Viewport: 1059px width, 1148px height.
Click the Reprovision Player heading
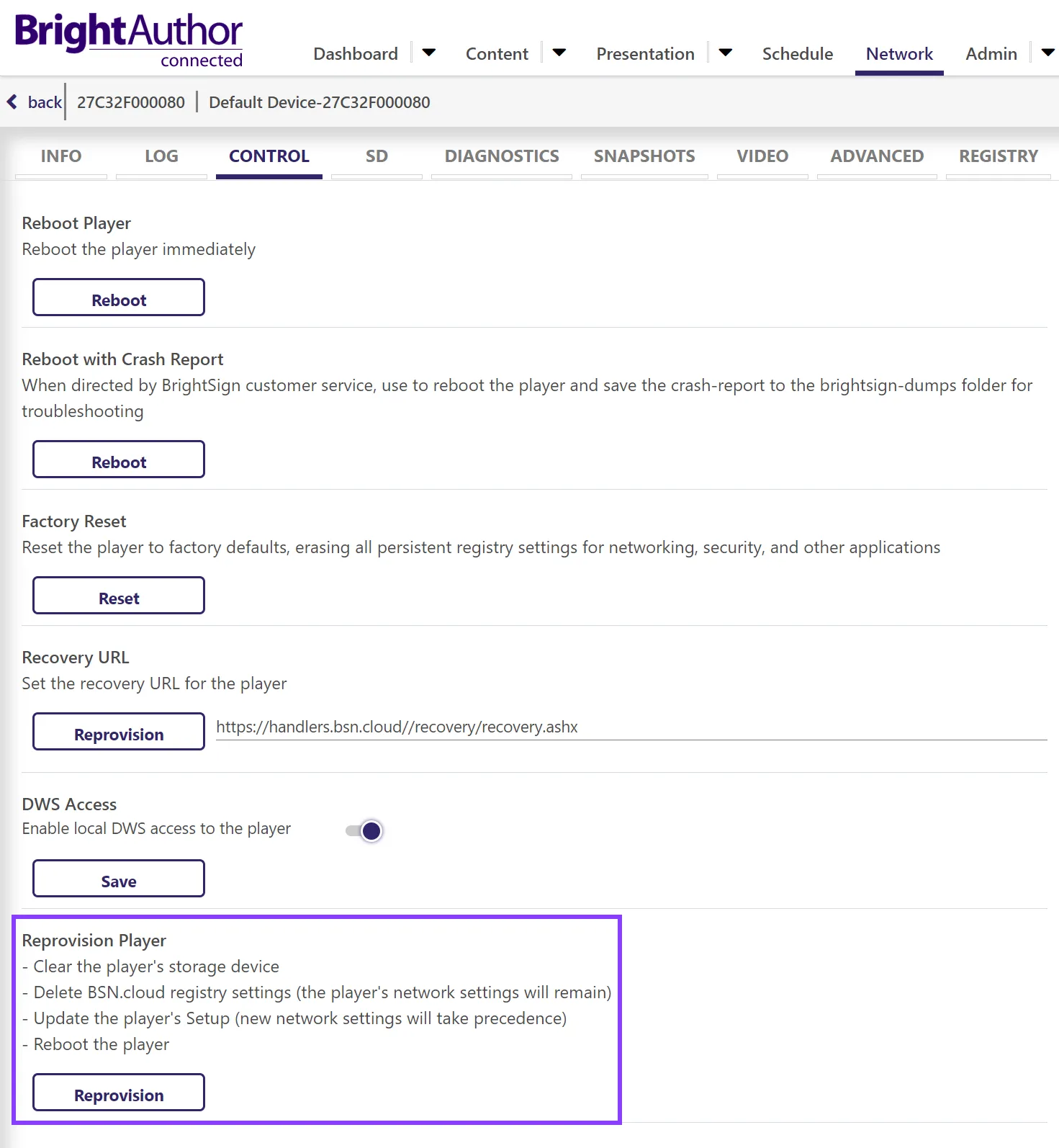point(94,941)
